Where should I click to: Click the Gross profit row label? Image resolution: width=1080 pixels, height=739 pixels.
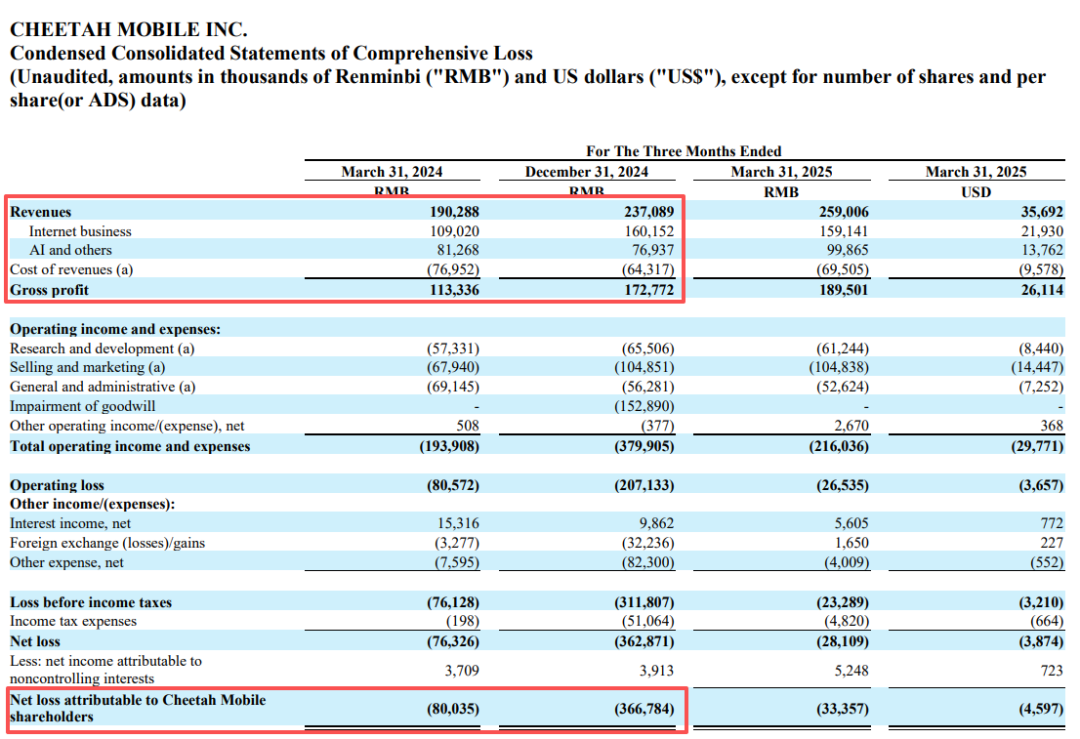pyautogui.click(x=49, y=290)
